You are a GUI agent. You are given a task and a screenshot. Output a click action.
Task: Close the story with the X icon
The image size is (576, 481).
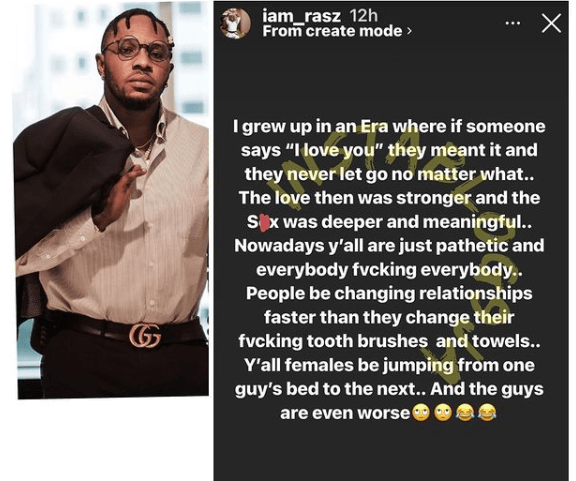coord(551,23)
